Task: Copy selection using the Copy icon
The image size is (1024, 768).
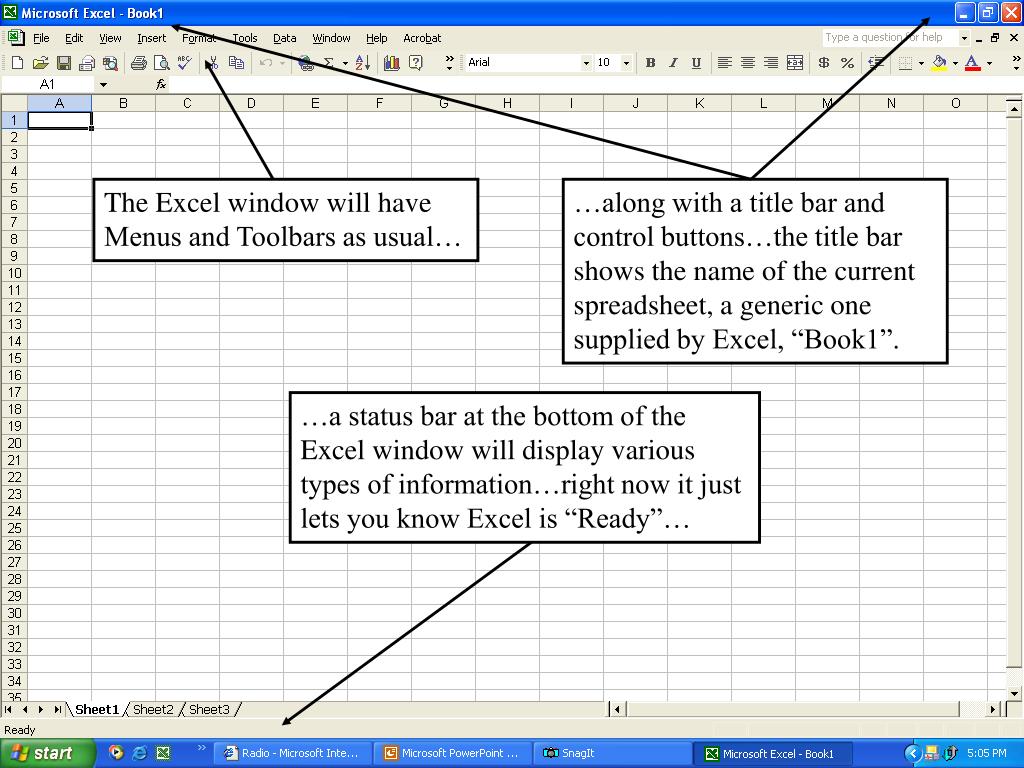Action: pos(236,63)
